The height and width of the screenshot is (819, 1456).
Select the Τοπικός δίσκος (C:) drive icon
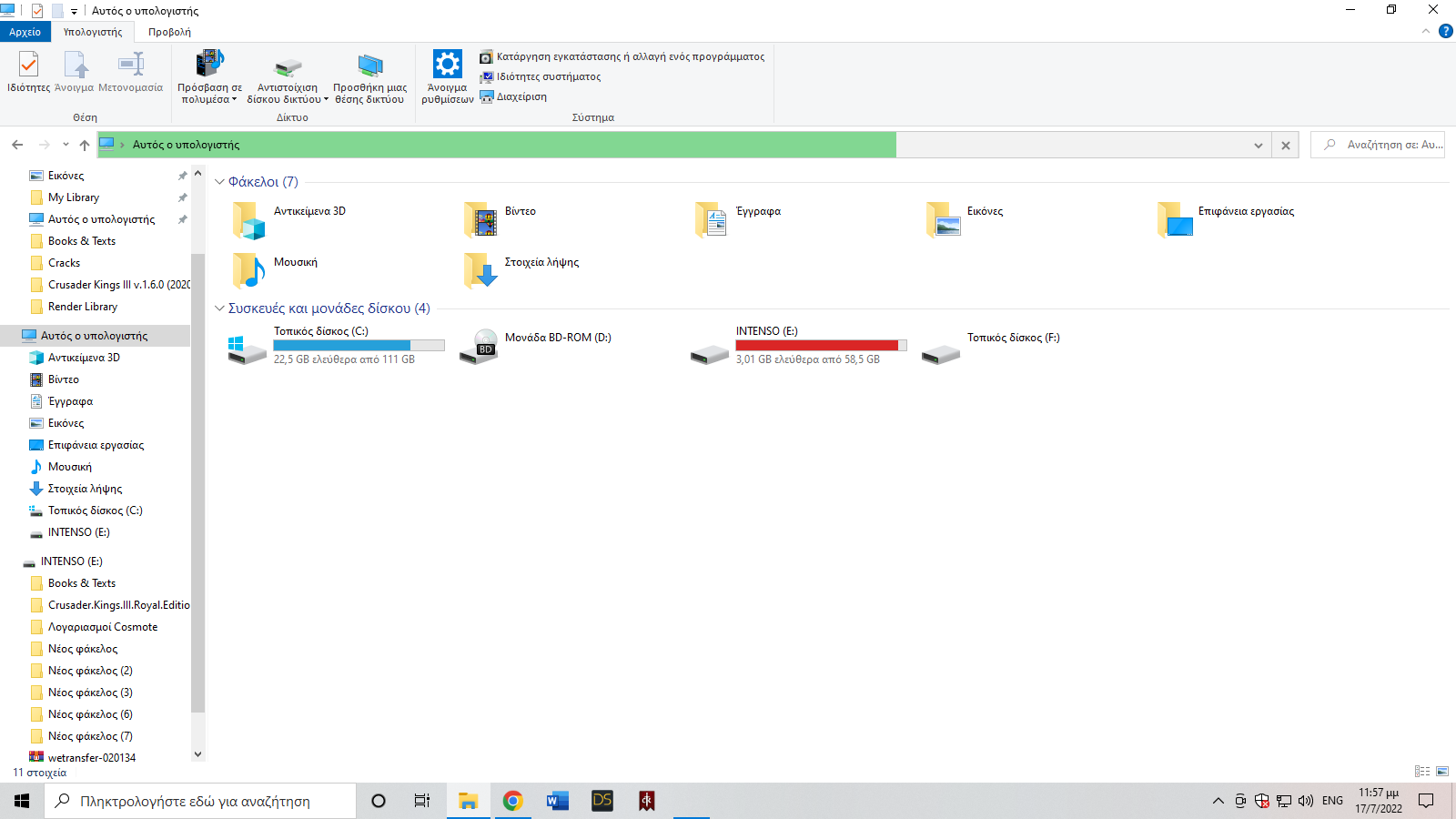point(247,349)
